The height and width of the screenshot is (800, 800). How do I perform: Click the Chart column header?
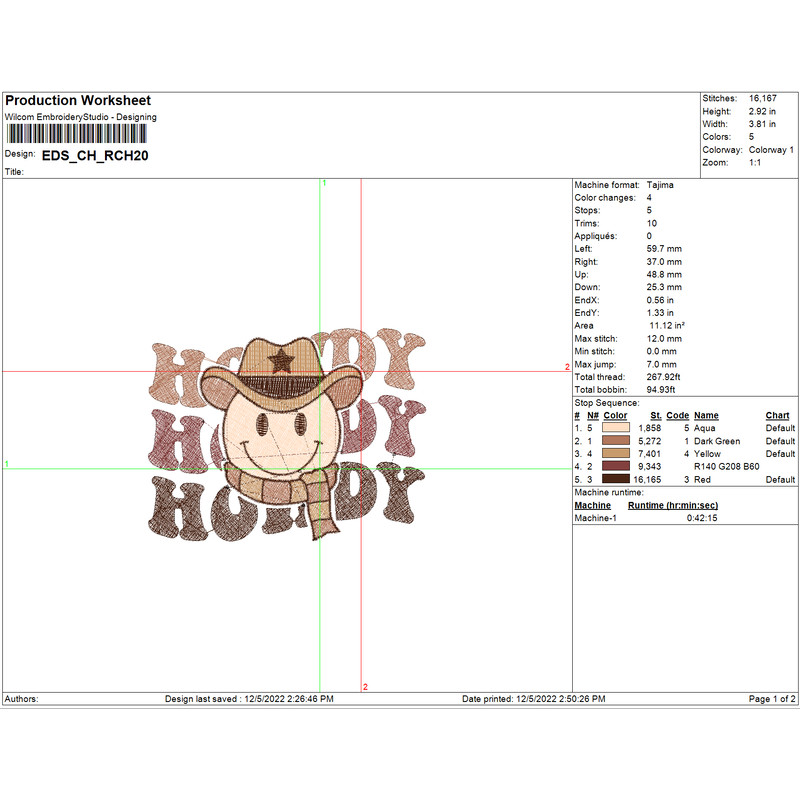(777, 415)
